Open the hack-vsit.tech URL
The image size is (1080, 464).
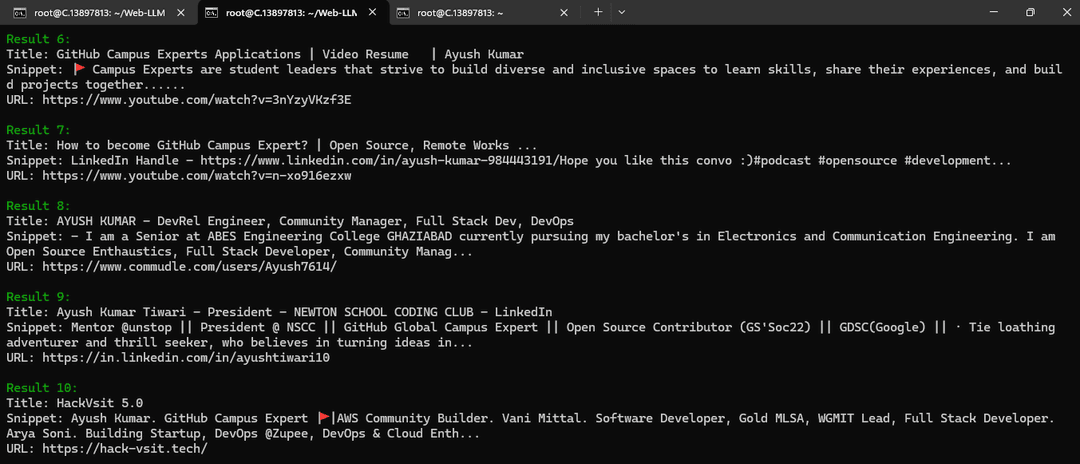click(x=125, y=449)
